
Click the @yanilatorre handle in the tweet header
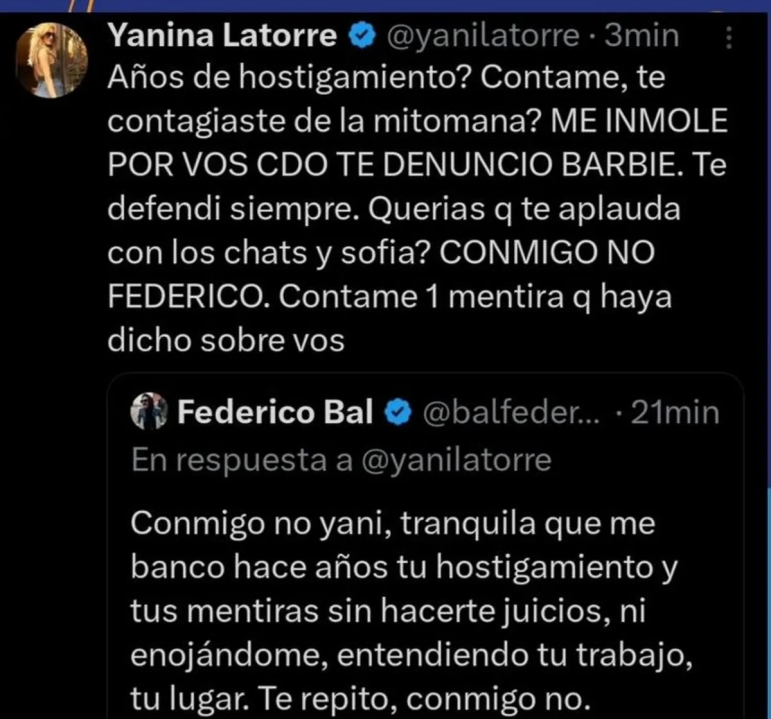click(480, 37)
